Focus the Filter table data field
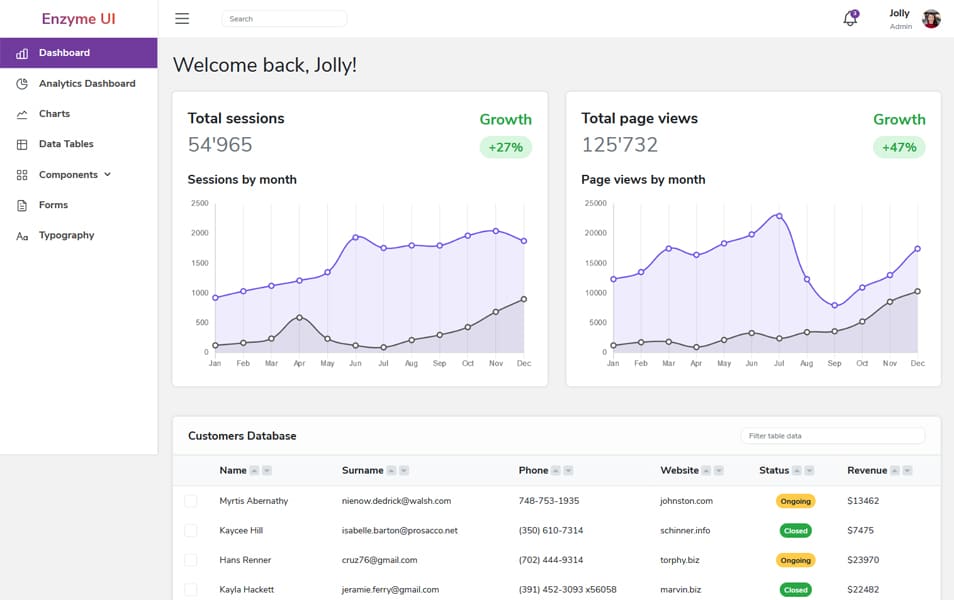The width and height of the screenshot is (954, 600). tap(832, 436)
